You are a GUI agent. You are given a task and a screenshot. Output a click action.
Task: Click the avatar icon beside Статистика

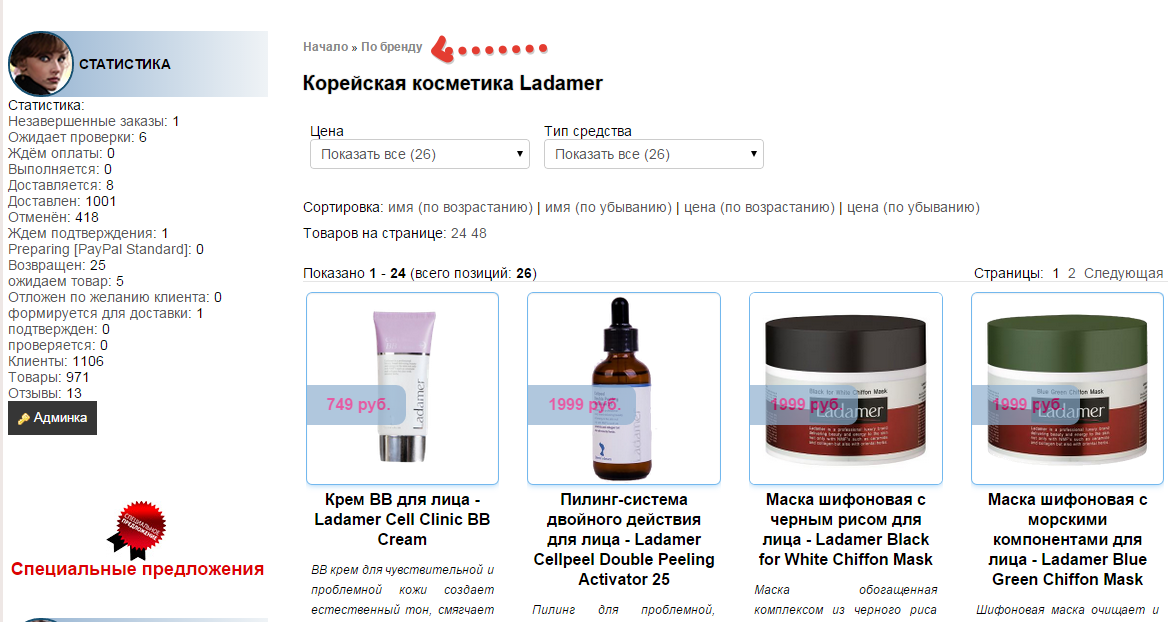pos(40,64)
